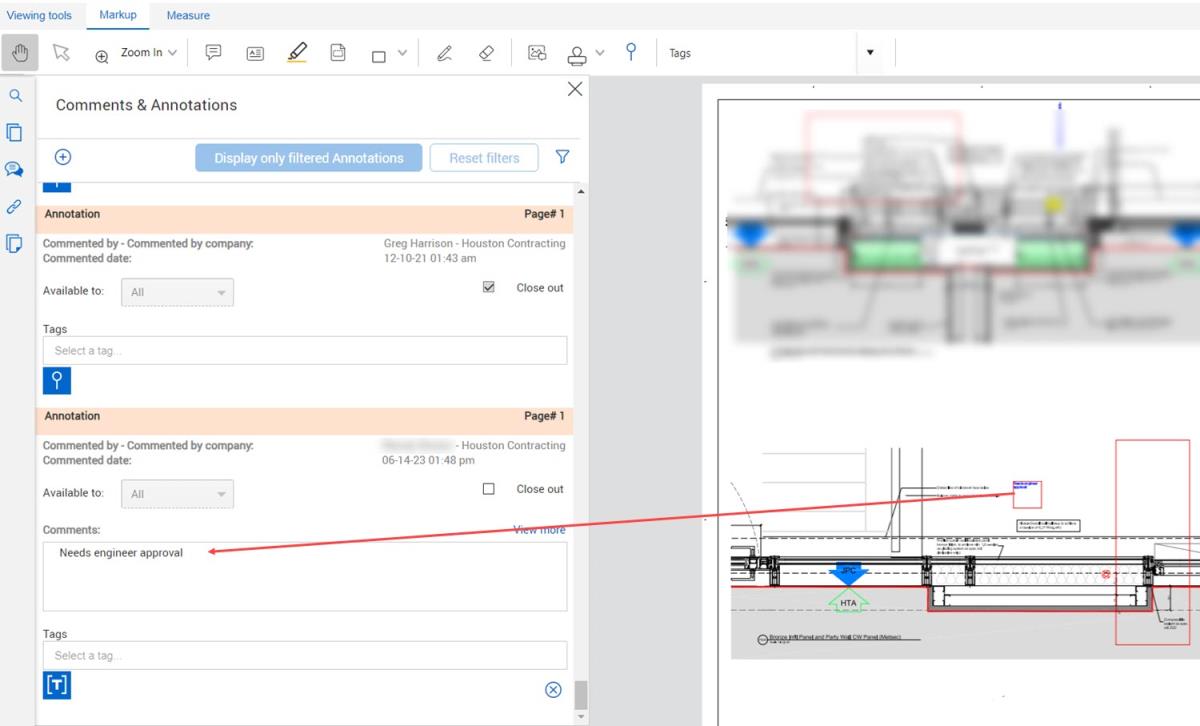1200x726 pixels.
Task: Uncheck Close out for Greg Harrison annotation
Action: [x=489, y=287]
